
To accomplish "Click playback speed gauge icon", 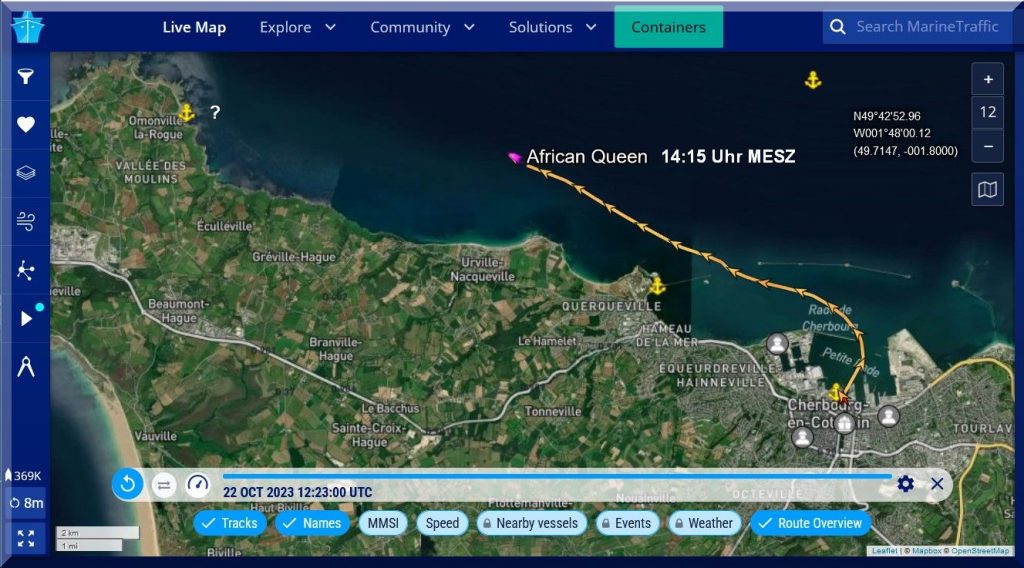I will tap(198, 485).
